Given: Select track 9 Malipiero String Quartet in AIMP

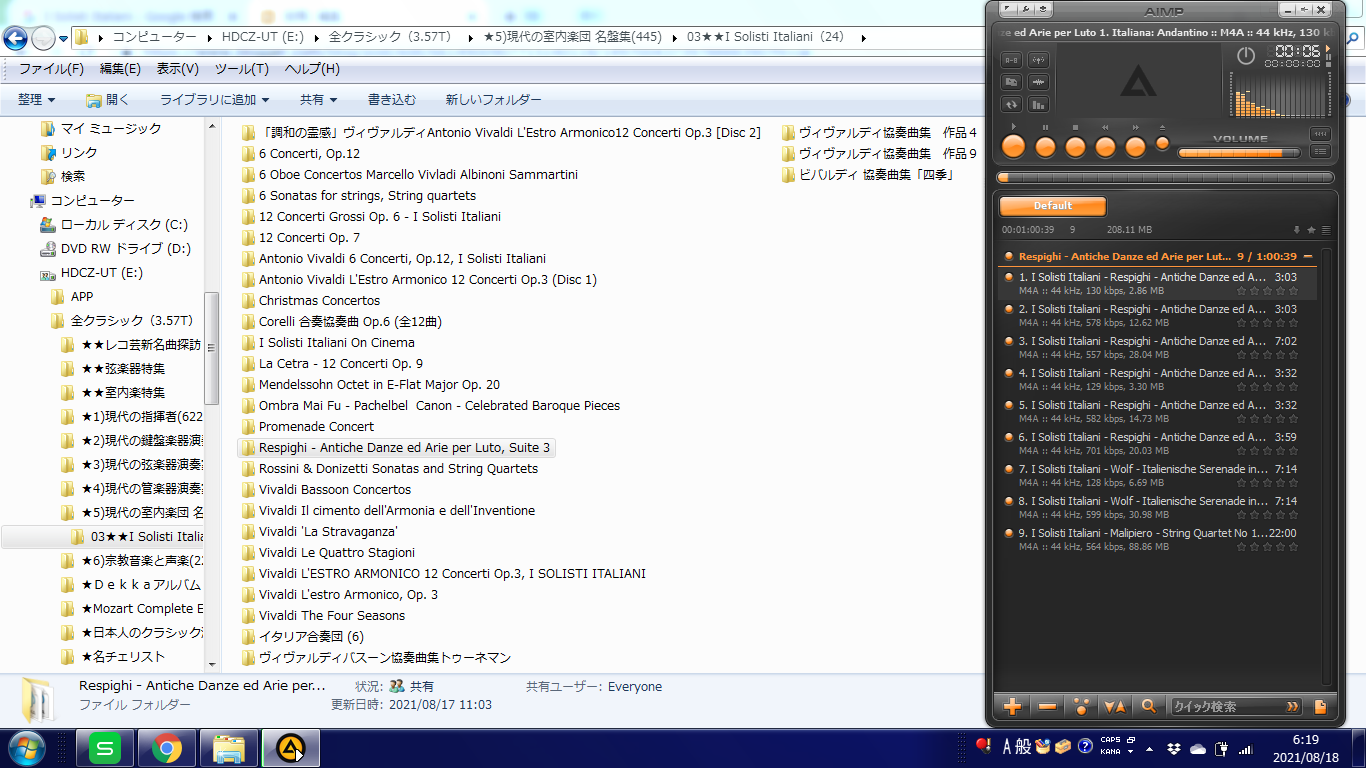Looking at the screenshot, I should (1158, 540).
